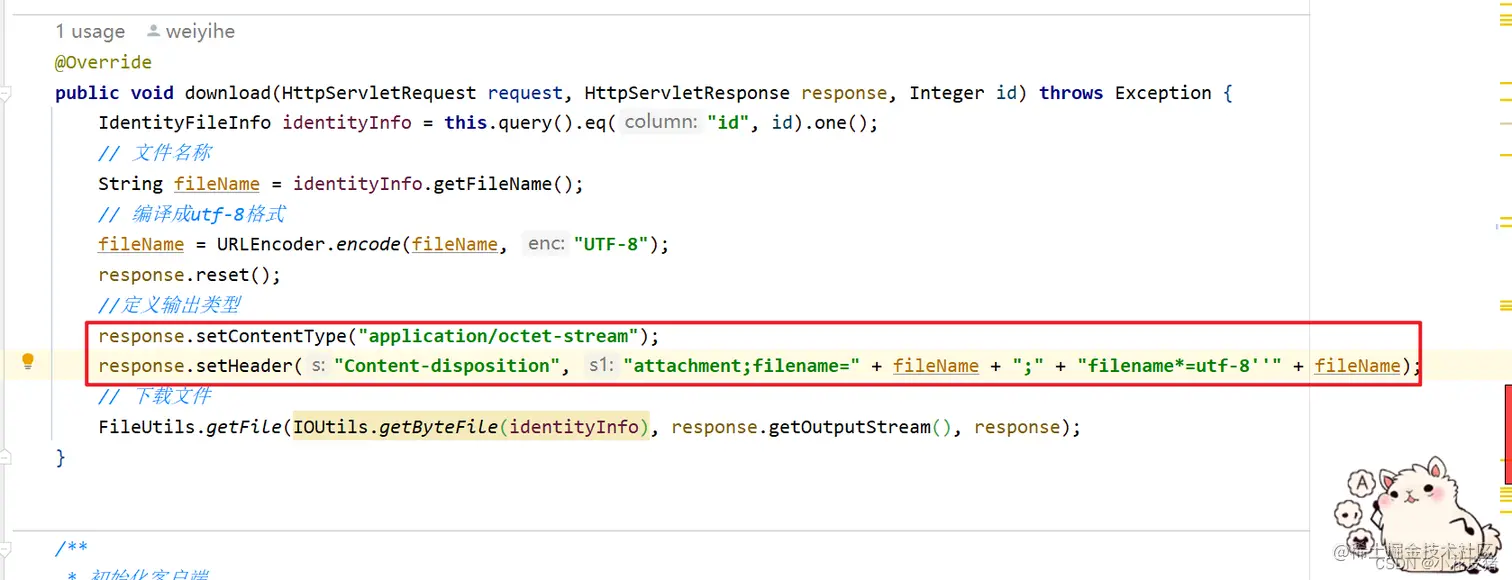The width and height of the screenshot is (1512, 580).
Task: Click the IOUtils class name
Action: tap(331, 427)
